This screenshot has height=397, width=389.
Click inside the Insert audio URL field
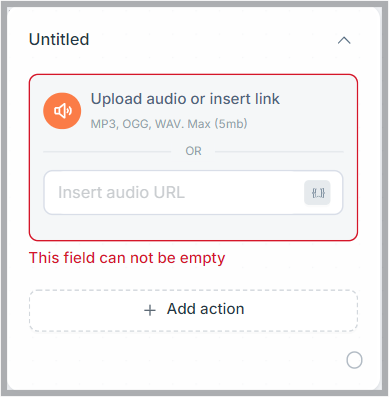tap(193, 193)
